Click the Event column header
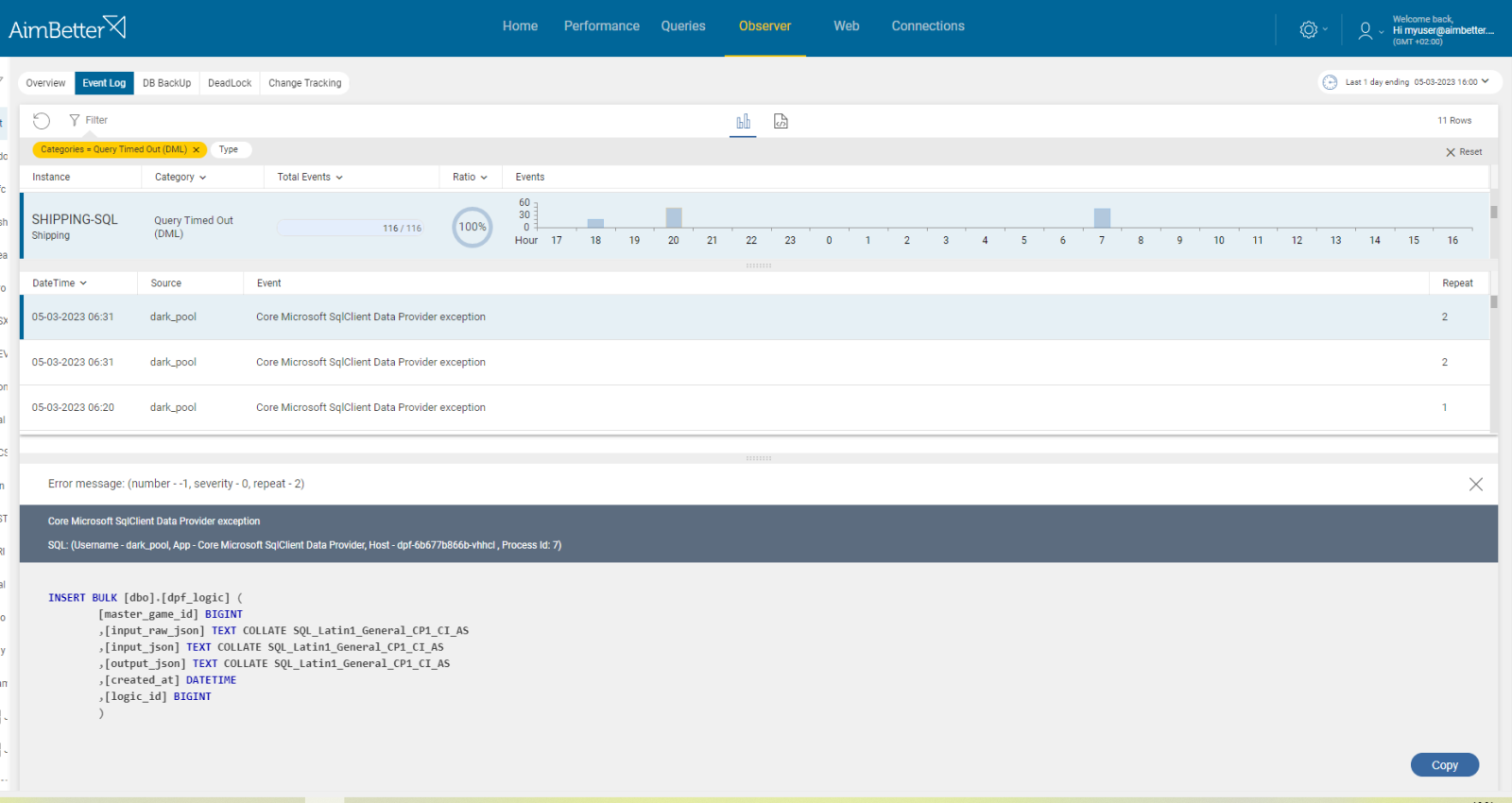This screenshot has height=803, width=1512. point(269,283)
